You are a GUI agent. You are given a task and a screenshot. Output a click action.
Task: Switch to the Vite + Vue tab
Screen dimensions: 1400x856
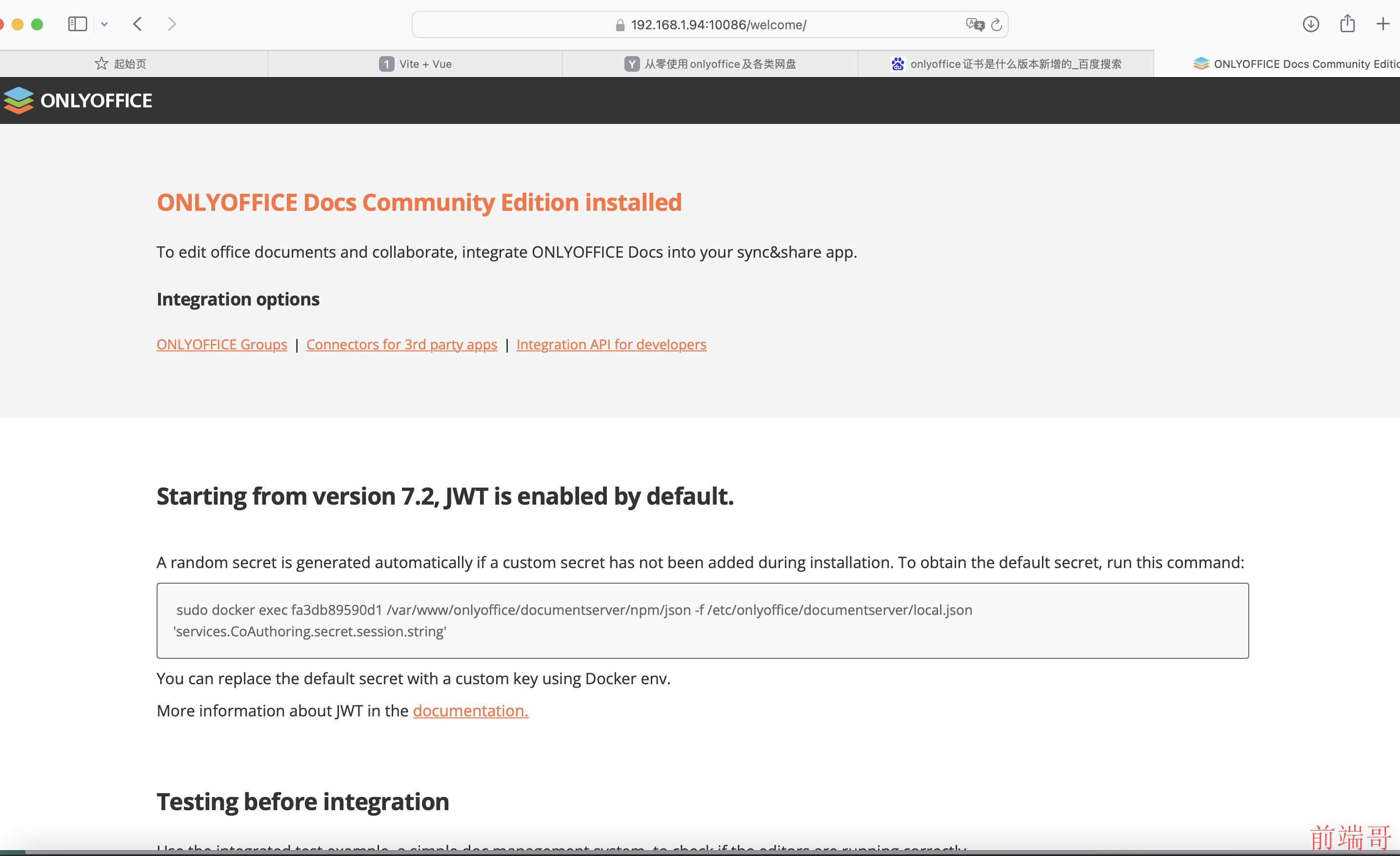(415, 63)
